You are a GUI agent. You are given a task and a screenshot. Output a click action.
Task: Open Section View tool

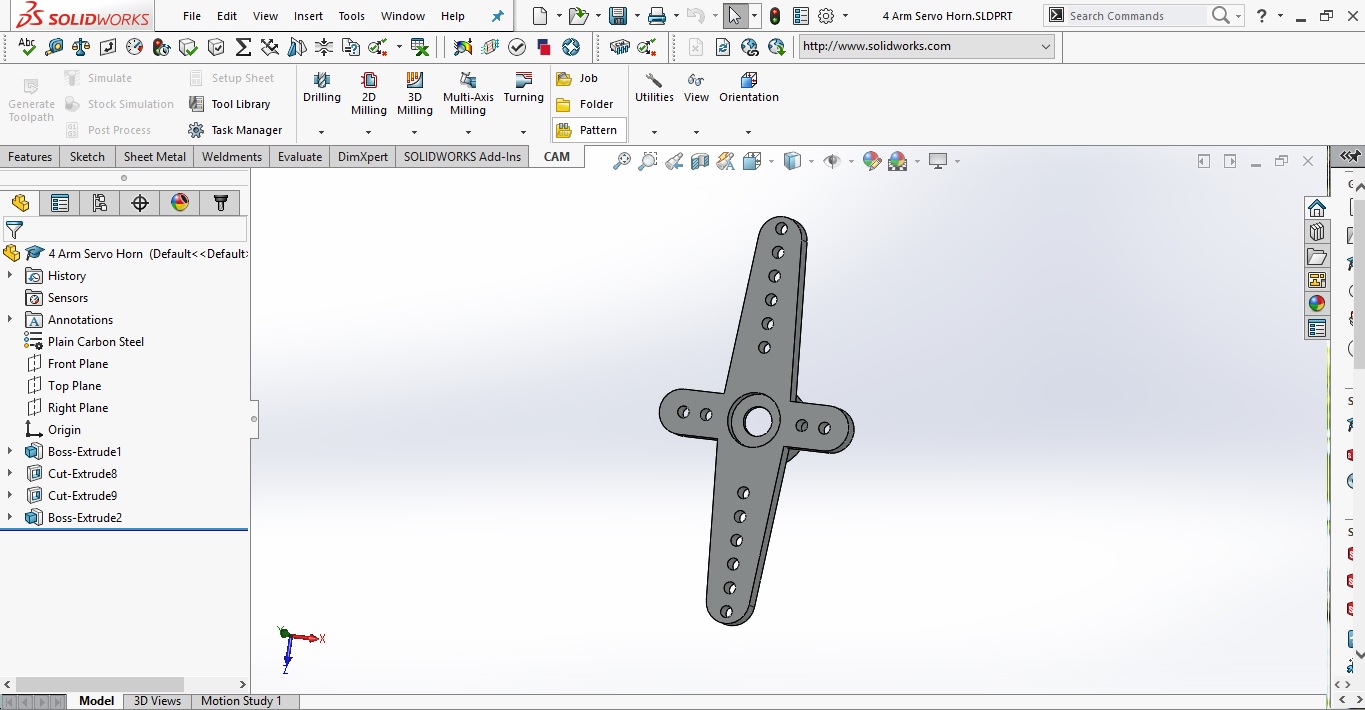pos(700,161)
